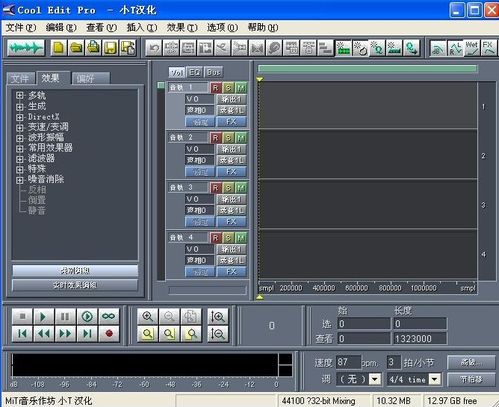The width and height of the screenshot is (499, 407).
Task: Pause playback with the pause button
Action: [65, 316]
